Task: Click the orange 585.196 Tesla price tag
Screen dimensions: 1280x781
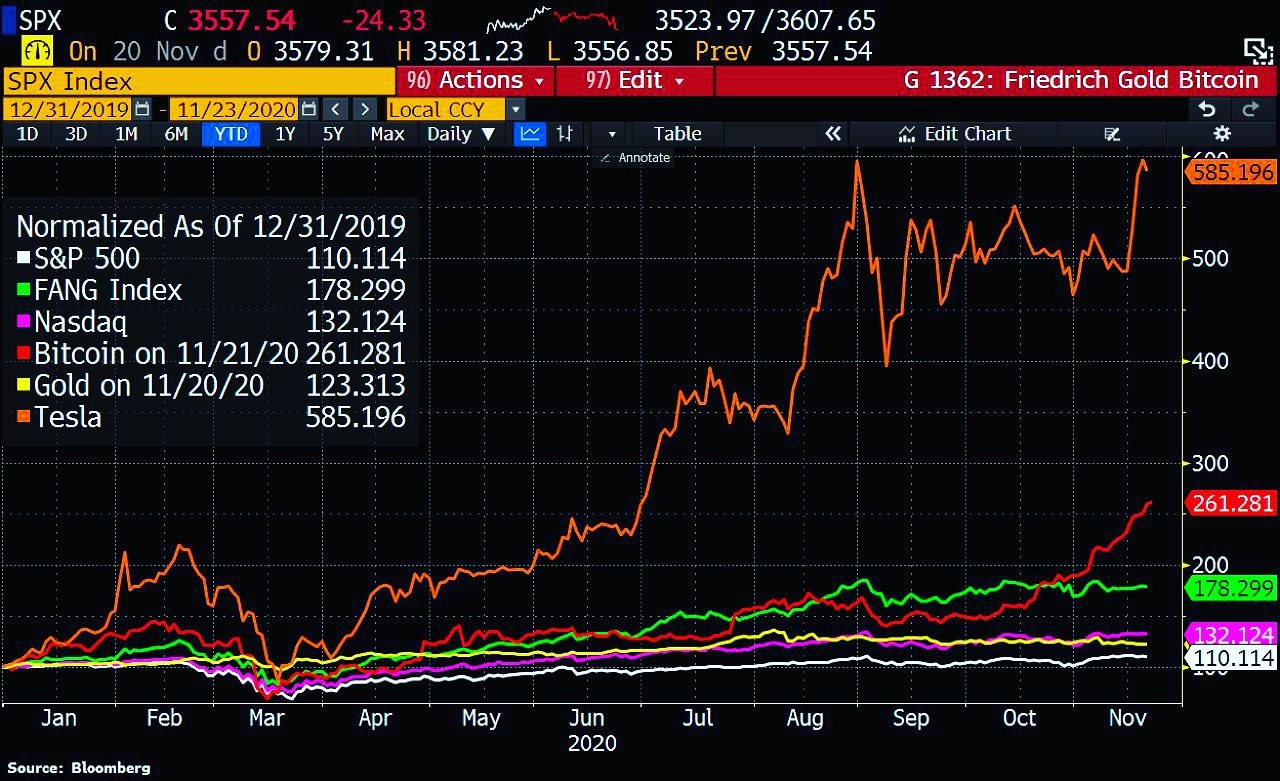Action: tap(1231, 172)
